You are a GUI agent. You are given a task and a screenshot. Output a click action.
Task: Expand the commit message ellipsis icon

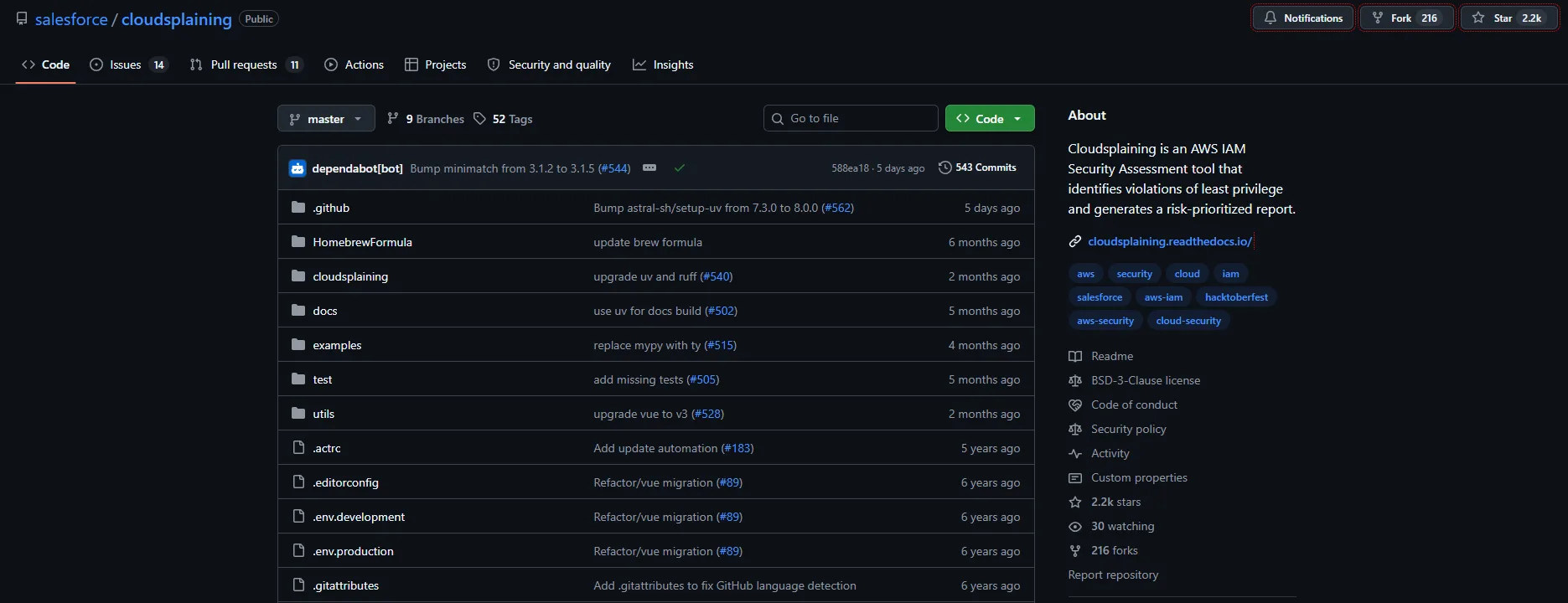point(649,168)
